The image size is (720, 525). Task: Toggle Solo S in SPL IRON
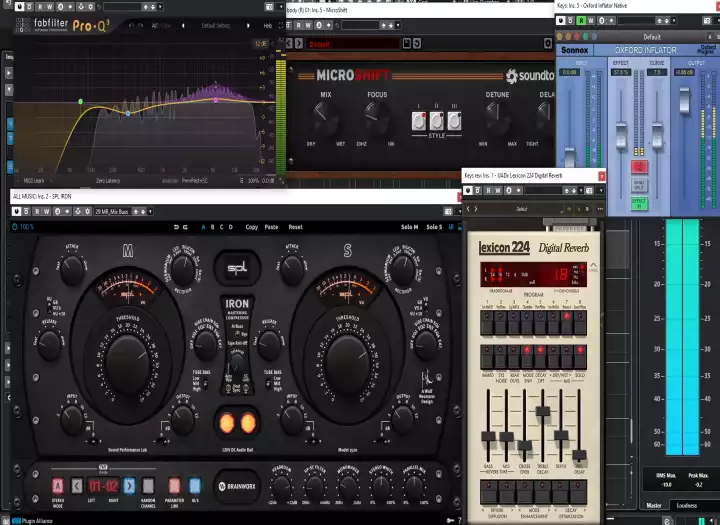click(434, 227)
